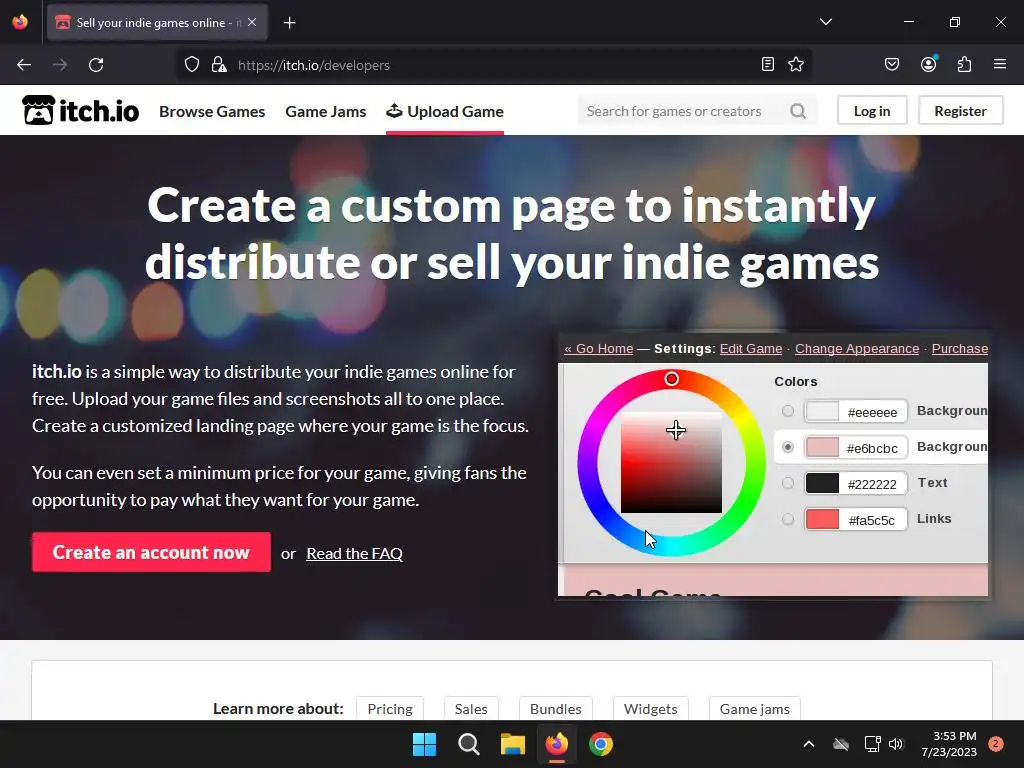The image size is (1024, 768).
Task: Click the Register button
Action: 960,111
